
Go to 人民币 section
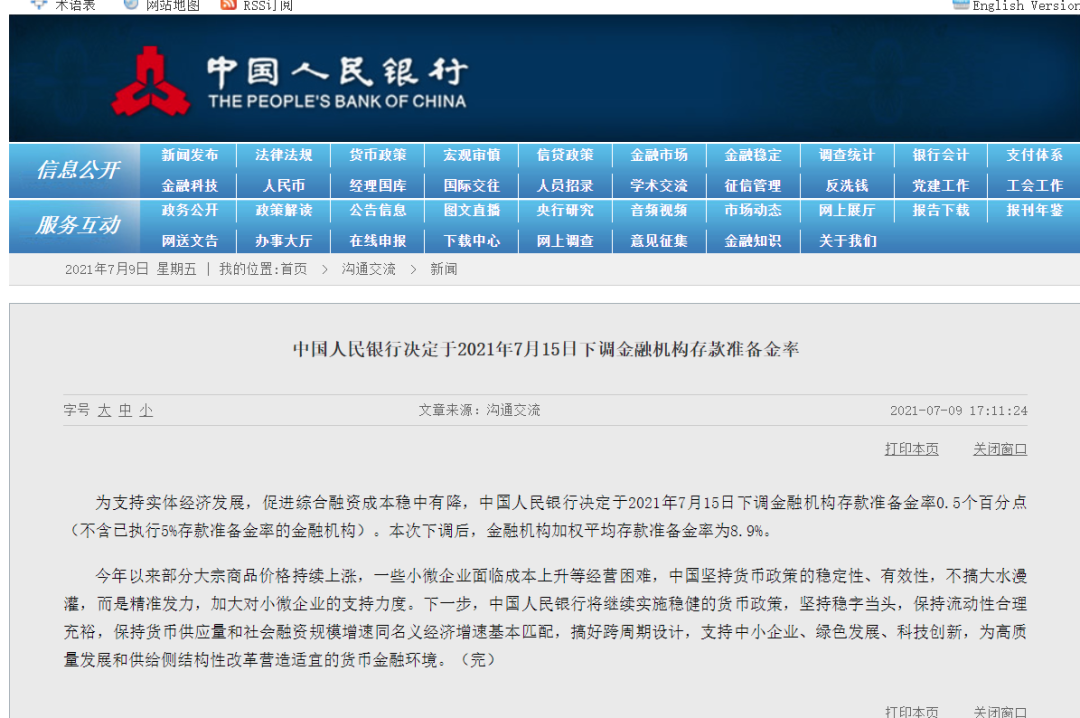coord(284,185)
